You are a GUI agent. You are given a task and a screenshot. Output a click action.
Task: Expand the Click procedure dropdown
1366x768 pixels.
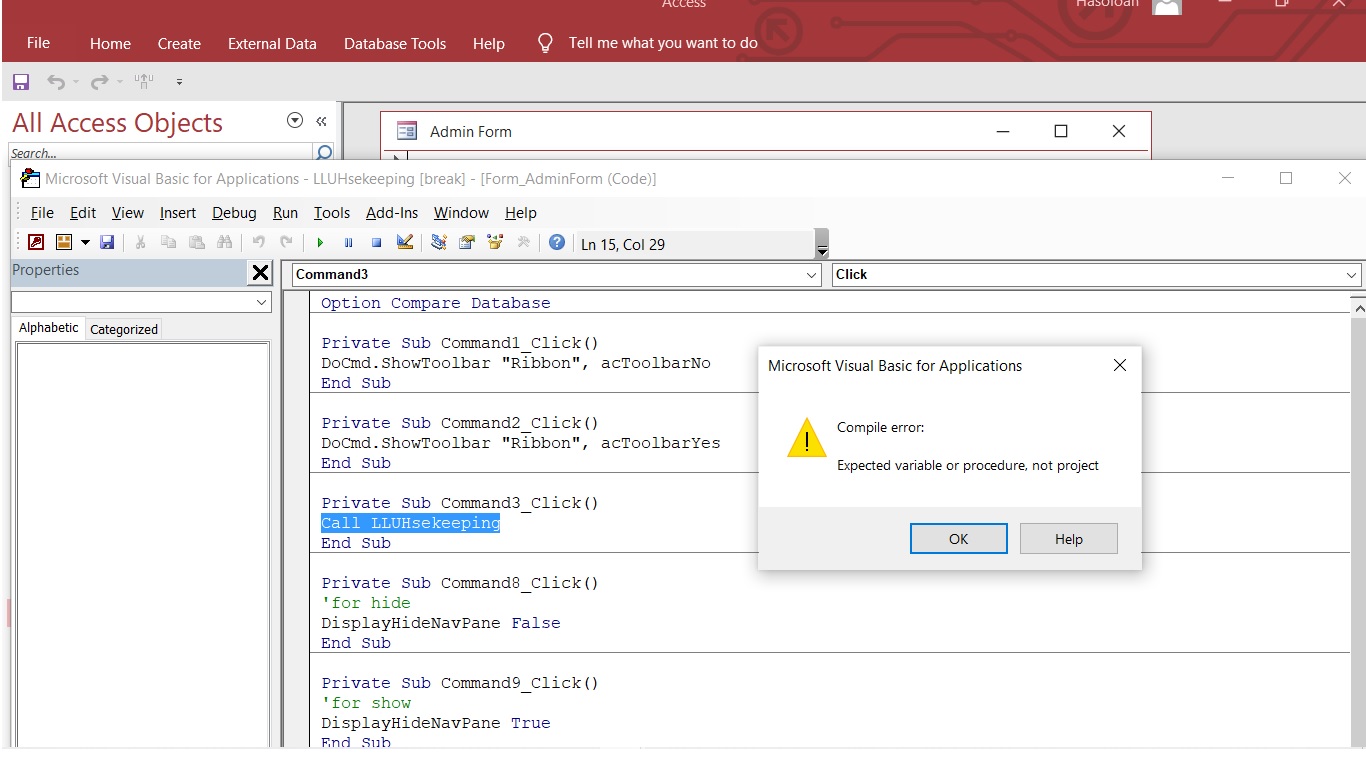pyautogui.click(x=1352, y=275)
